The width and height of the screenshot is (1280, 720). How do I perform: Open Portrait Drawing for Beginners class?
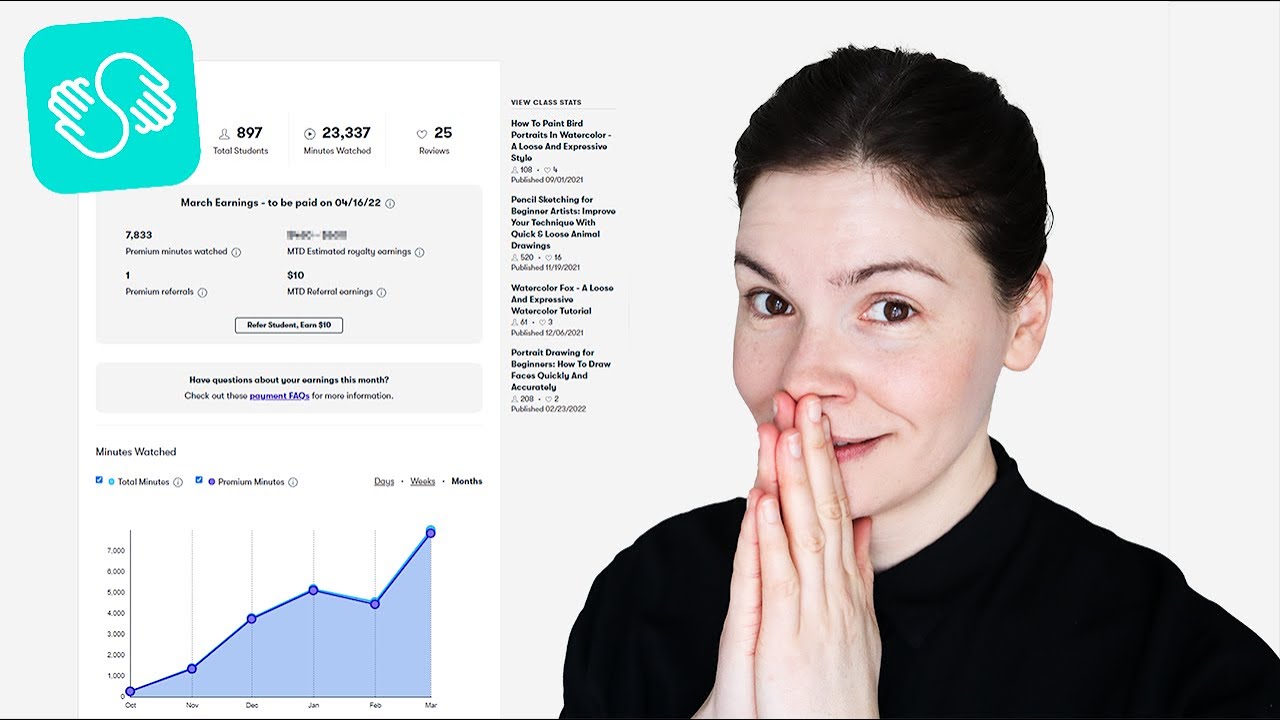pyautogui.click(x=561, y=370)
